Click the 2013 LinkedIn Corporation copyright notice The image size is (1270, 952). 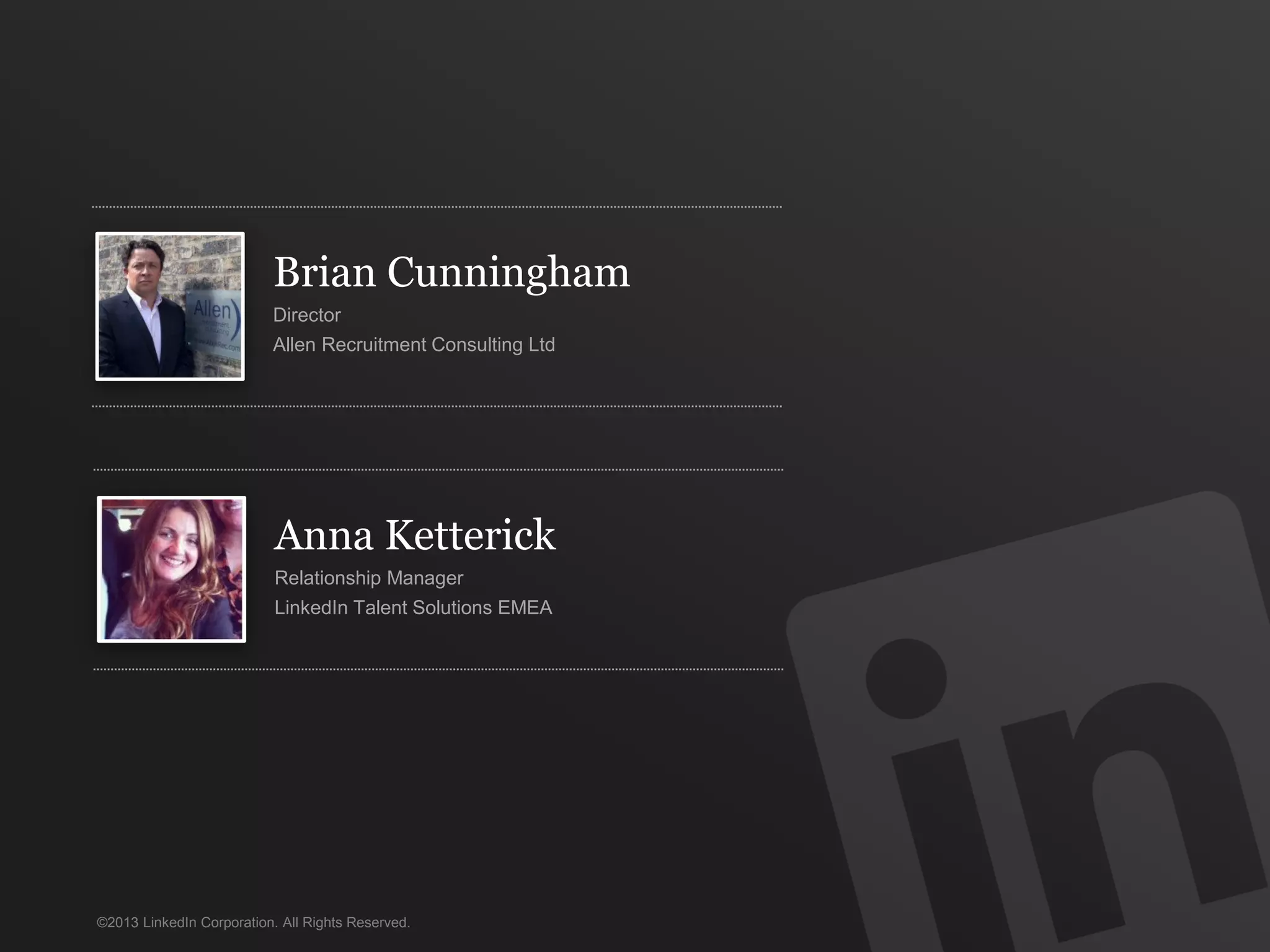coord(253,922)
